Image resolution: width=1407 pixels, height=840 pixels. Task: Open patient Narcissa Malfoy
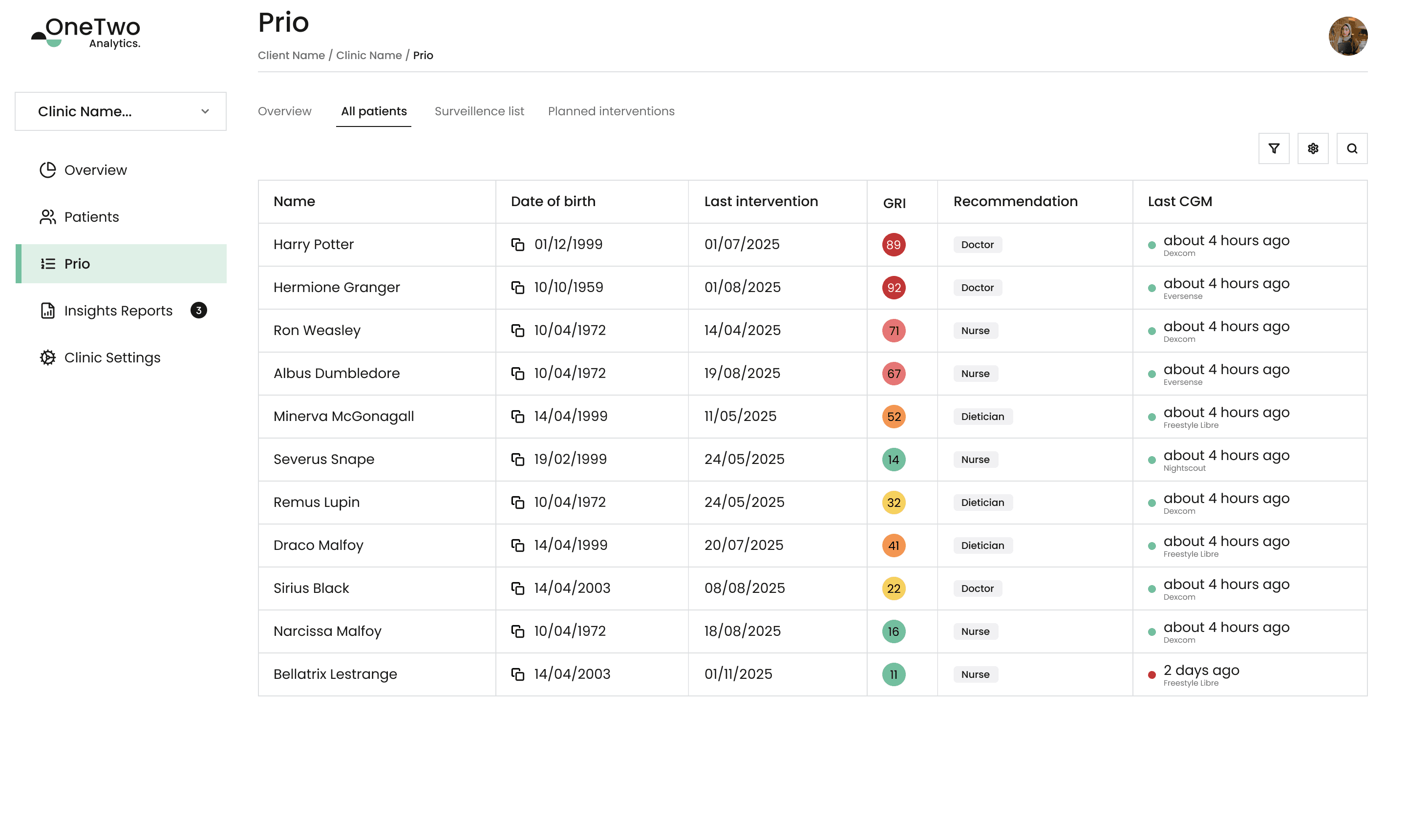[x=327, y=631]
